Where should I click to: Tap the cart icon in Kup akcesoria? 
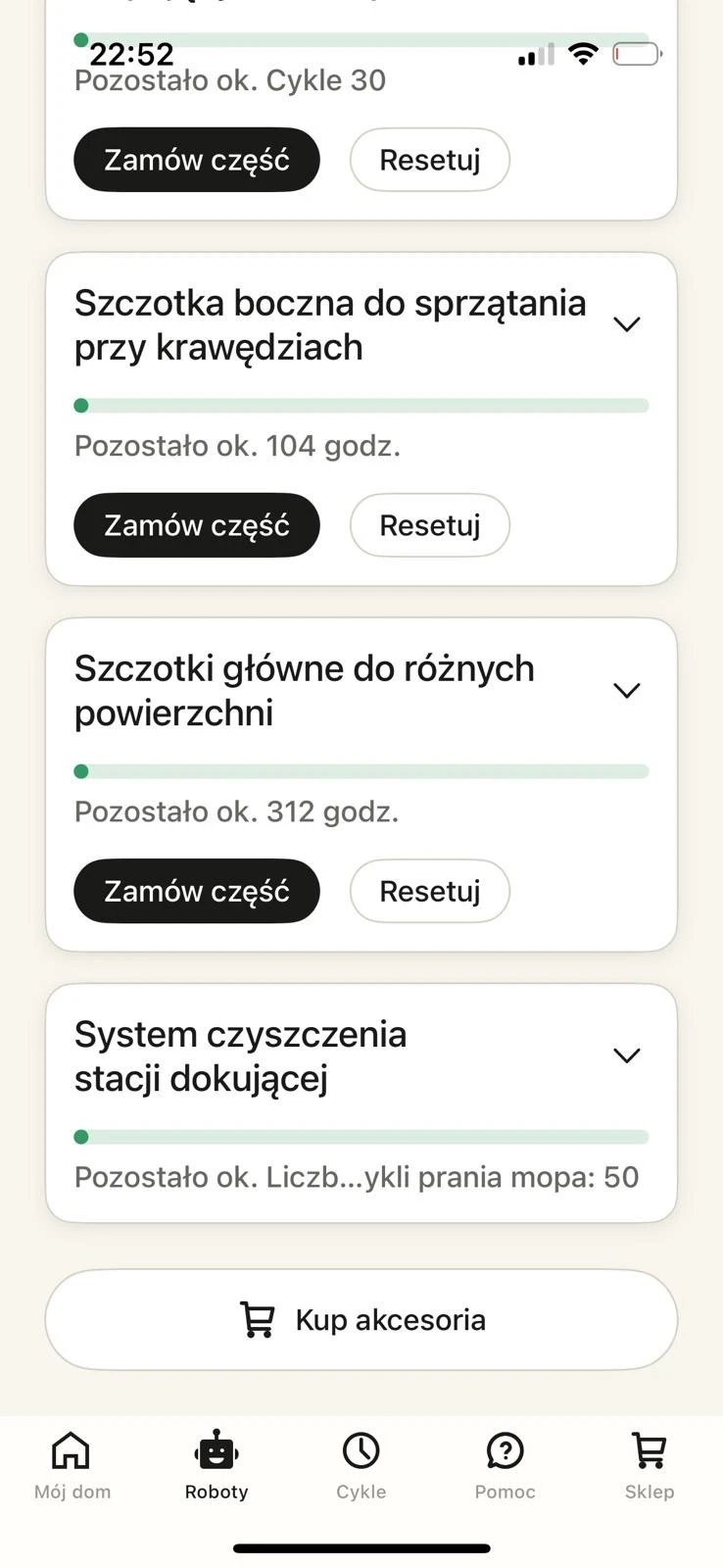[x=258, y=1320]
